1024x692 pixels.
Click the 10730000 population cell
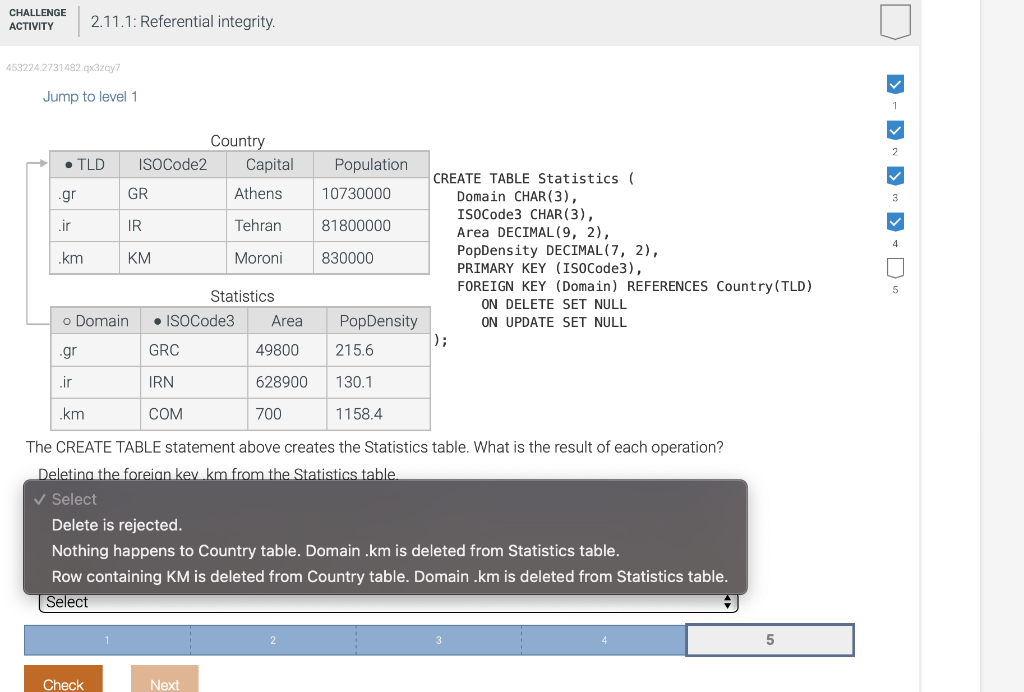tap(371, 194)
